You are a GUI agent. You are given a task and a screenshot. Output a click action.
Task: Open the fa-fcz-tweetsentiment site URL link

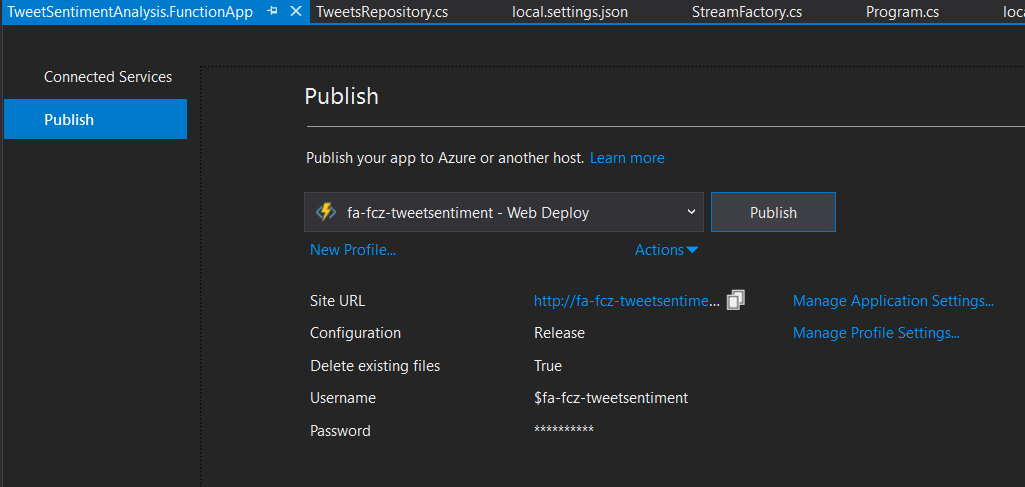tap(627, 301)
